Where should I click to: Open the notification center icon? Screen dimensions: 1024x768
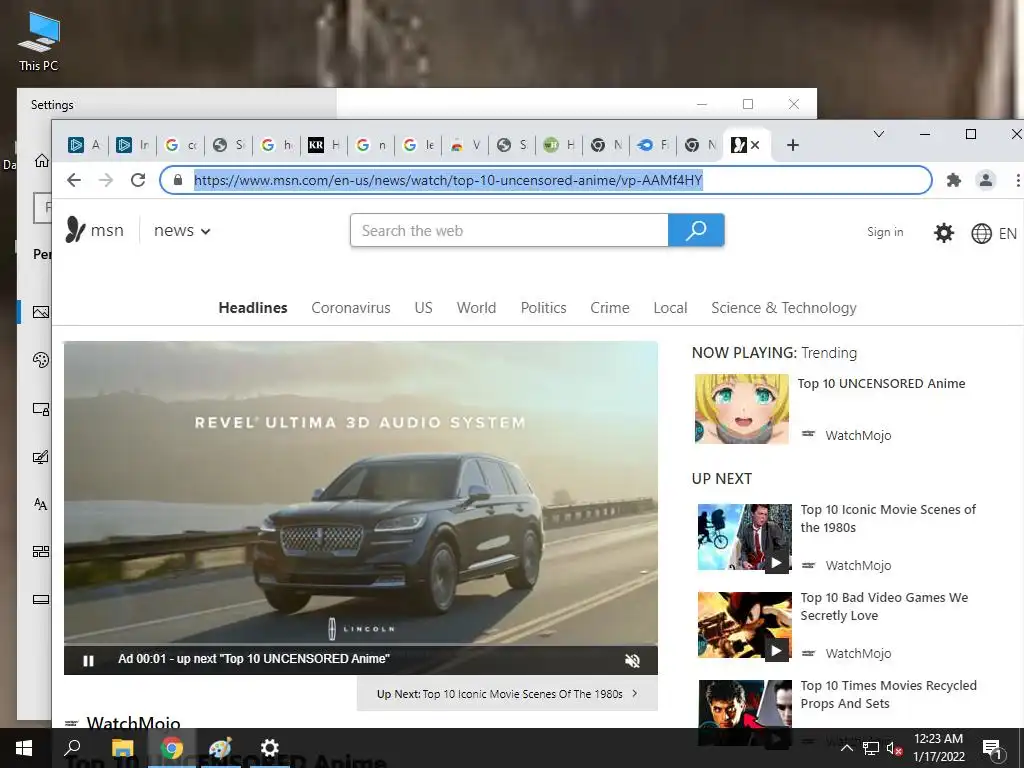tap(991, 749)
